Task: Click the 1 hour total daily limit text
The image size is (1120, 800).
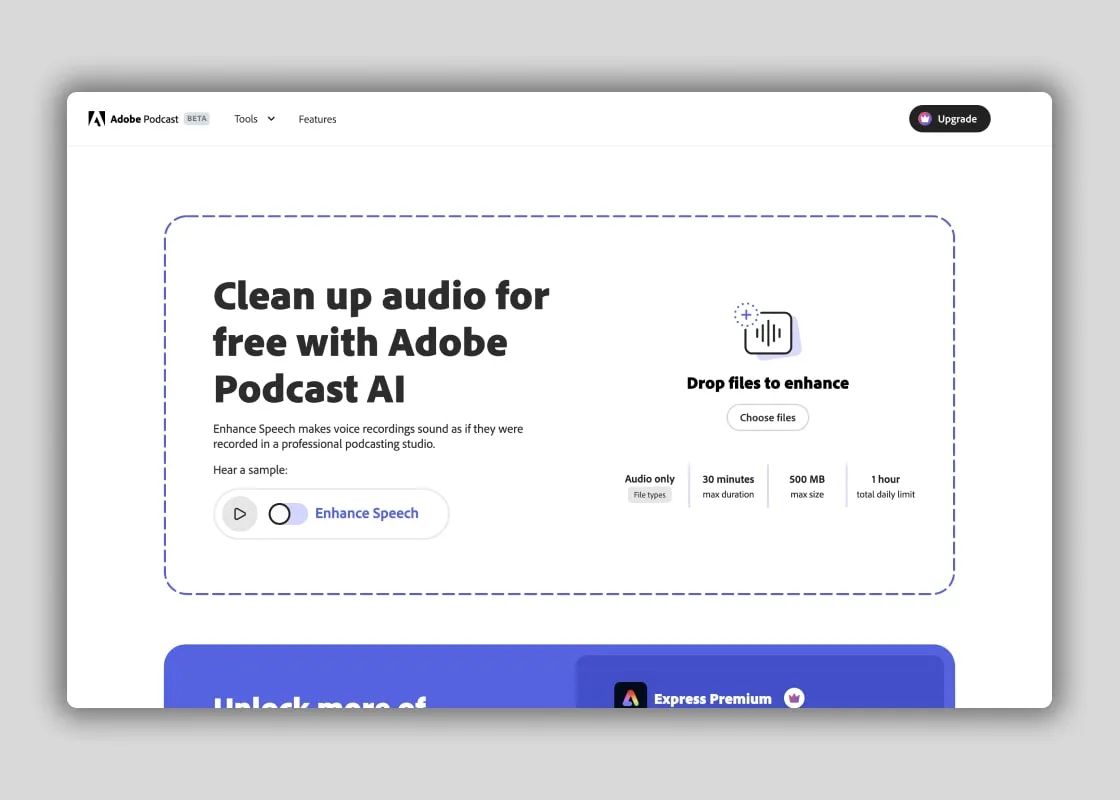Action: [x=885, y=486]
